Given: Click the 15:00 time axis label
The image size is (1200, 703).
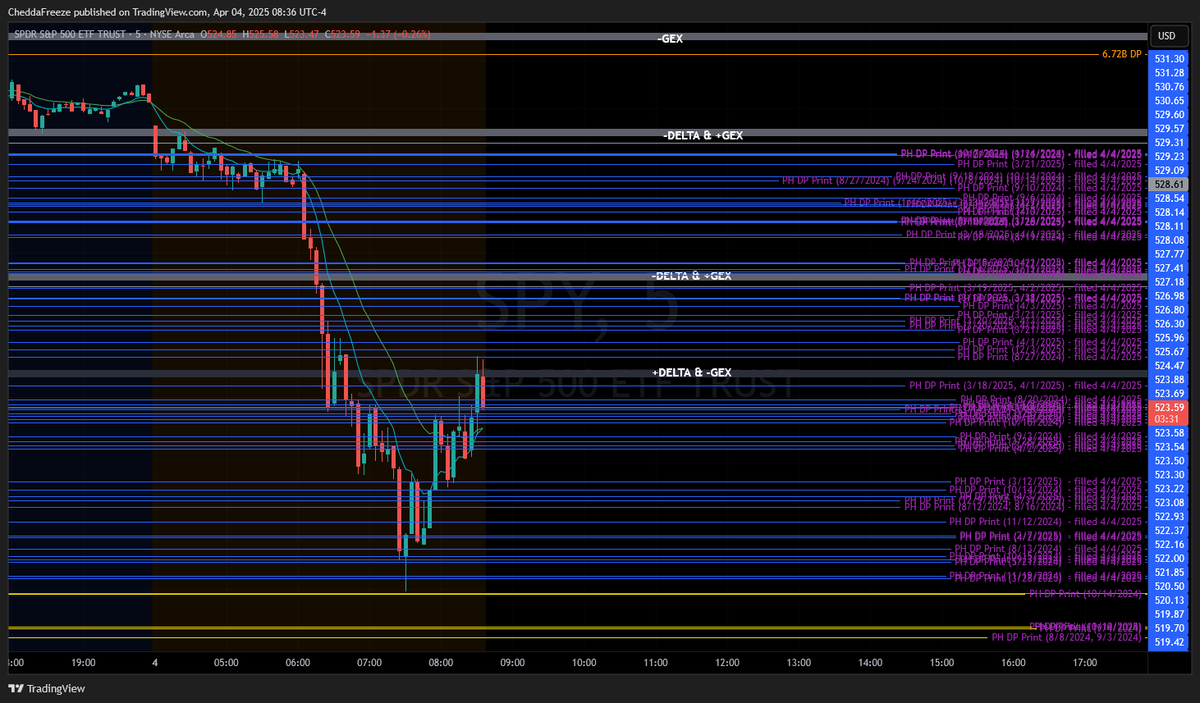Looking at the screenshot, I should click(x=942, y=662).
